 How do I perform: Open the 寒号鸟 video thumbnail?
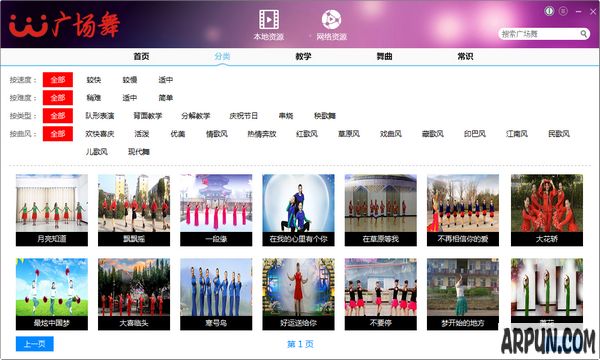216,294
